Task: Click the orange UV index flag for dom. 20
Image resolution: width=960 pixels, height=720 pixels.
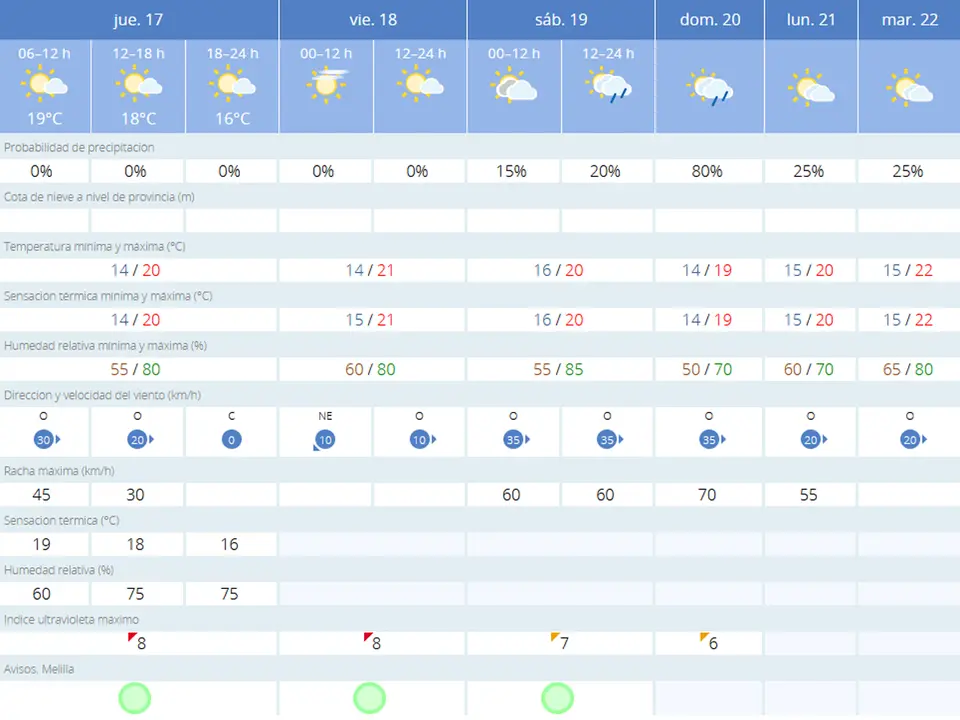Action: point(705,637)
